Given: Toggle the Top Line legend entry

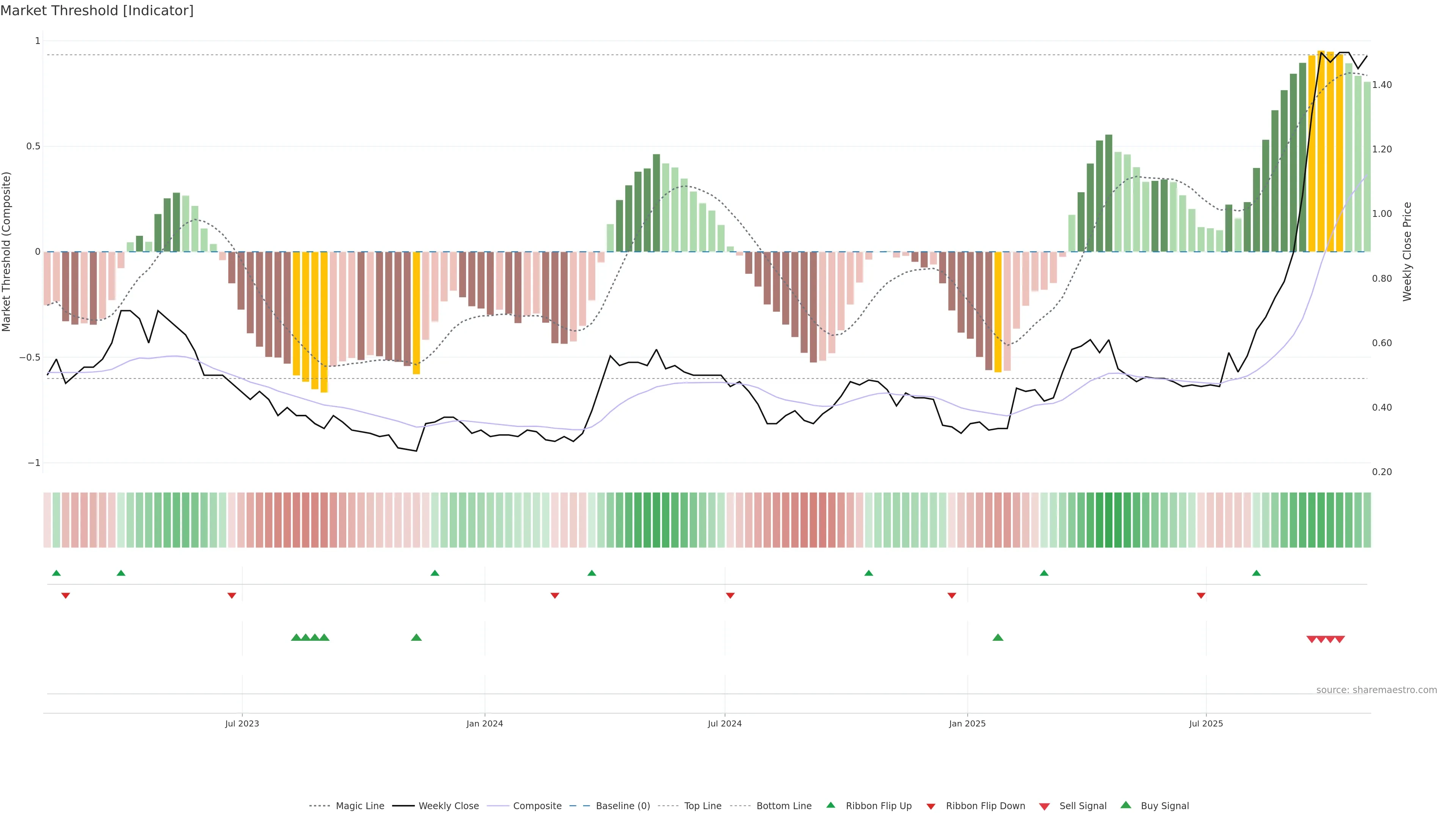Looking at the screenshot, I should (x=703, y=806).
